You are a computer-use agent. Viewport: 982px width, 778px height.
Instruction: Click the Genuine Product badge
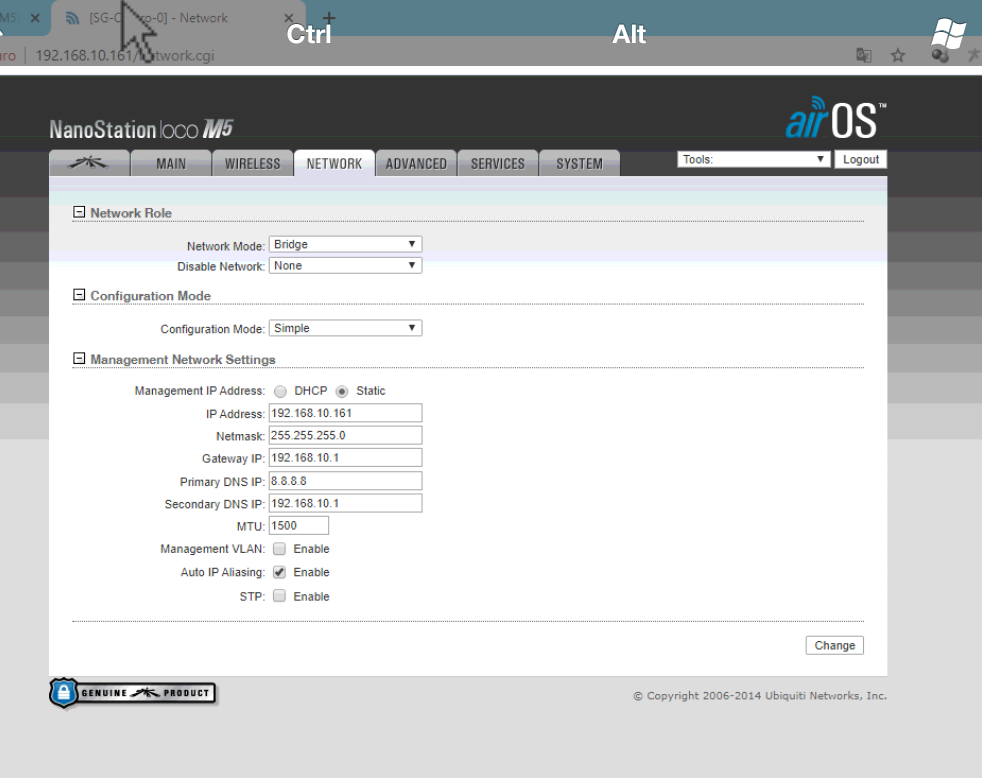point(133,693)
